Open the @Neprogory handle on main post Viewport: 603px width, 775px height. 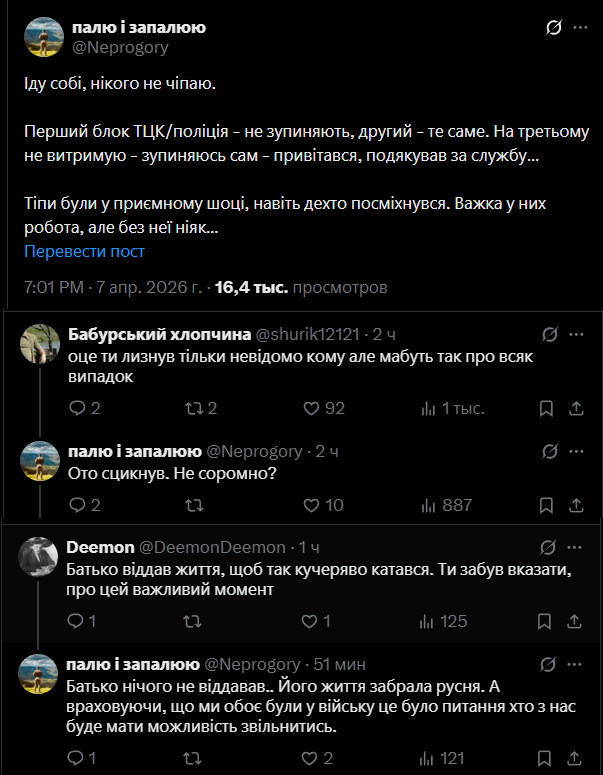pyautogui.click(x=119, y=47)
